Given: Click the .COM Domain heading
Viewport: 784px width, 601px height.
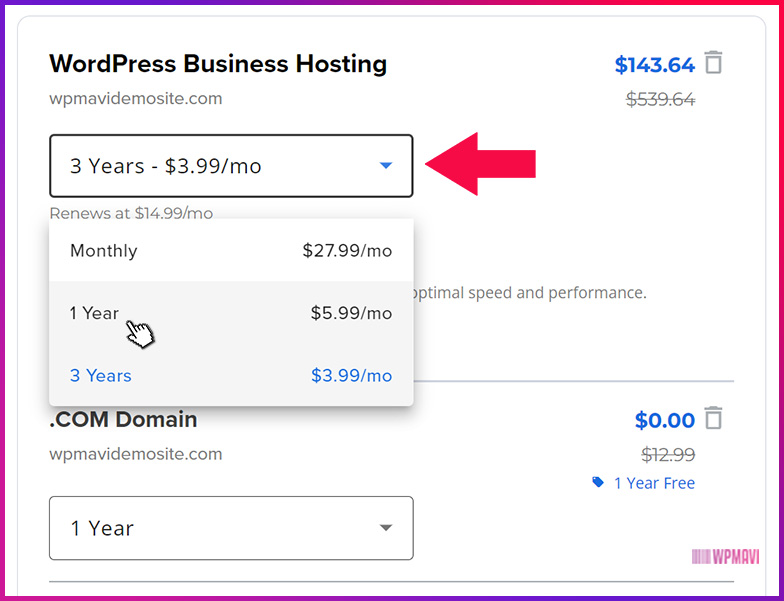Looking at the screenshot, I should (x=123, y=419).
